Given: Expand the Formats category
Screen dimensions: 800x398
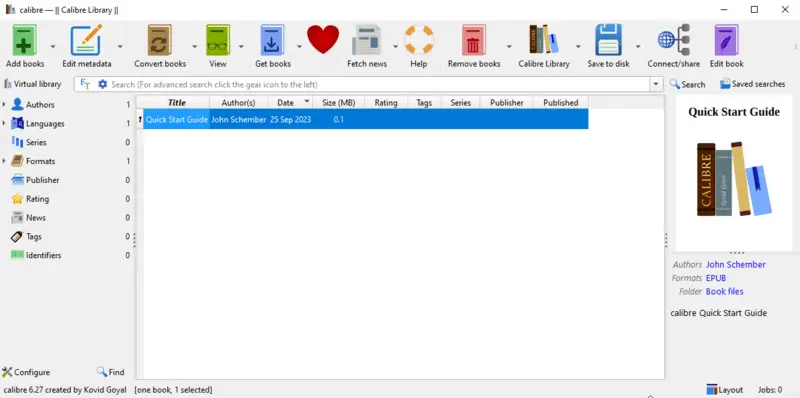Looking at the screenshot, I should point(4,161).
